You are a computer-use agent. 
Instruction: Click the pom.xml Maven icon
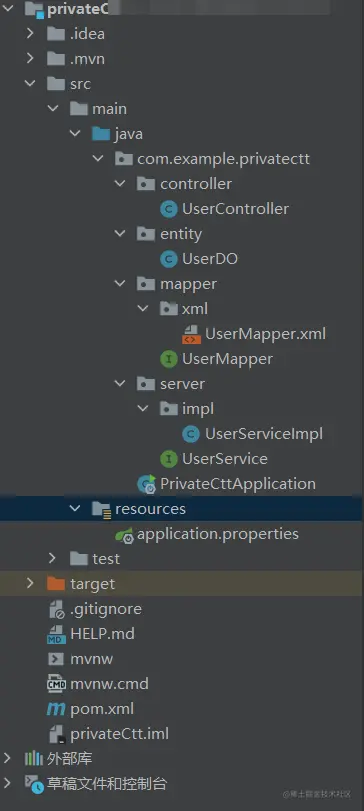tap(56, 709)
